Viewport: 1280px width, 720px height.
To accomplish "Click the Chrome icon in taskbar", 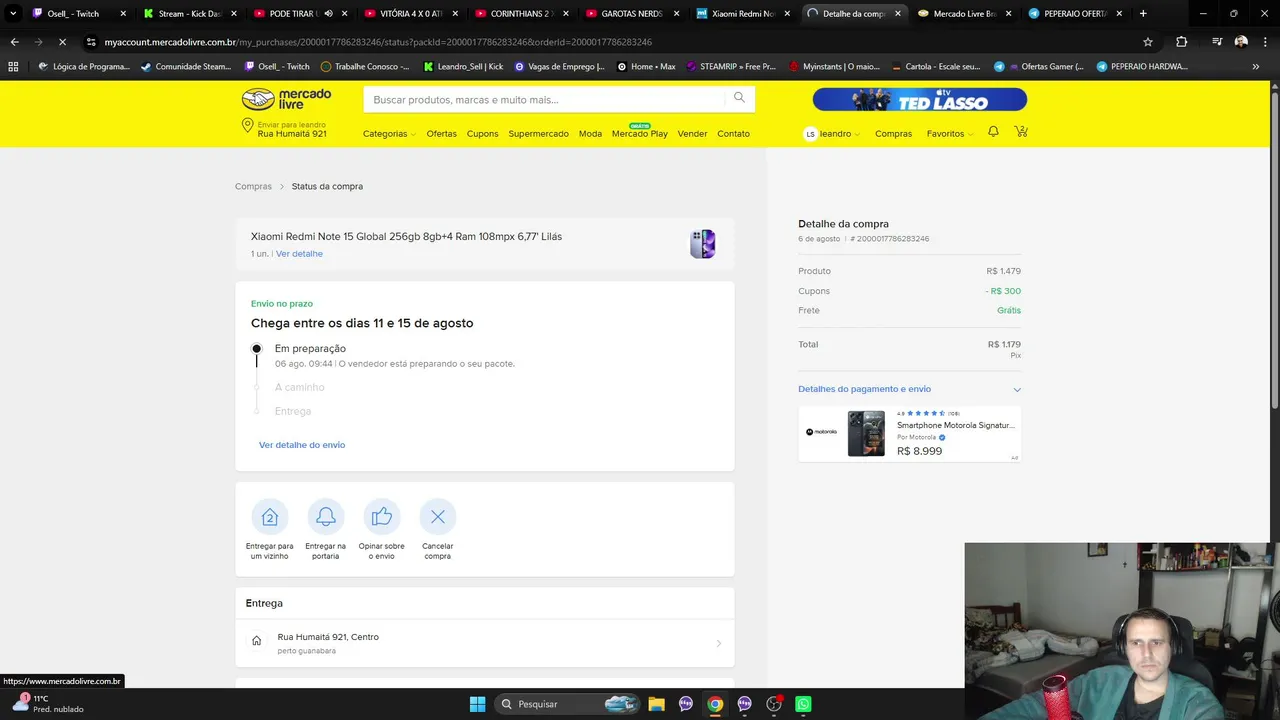I will point(715,704).
